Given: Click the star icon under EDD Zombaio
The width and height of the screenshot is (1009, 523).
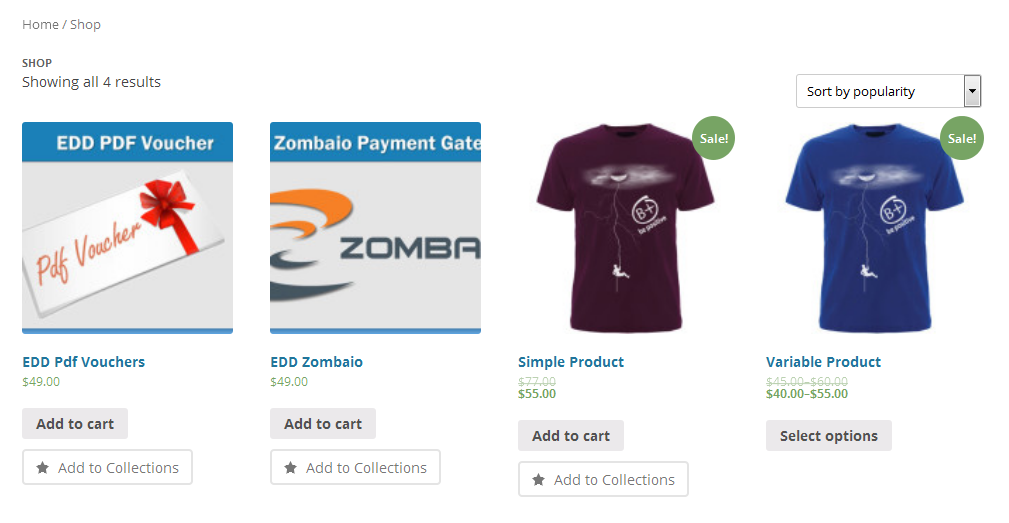Looking at the screenshot, I should click(291, 468).
